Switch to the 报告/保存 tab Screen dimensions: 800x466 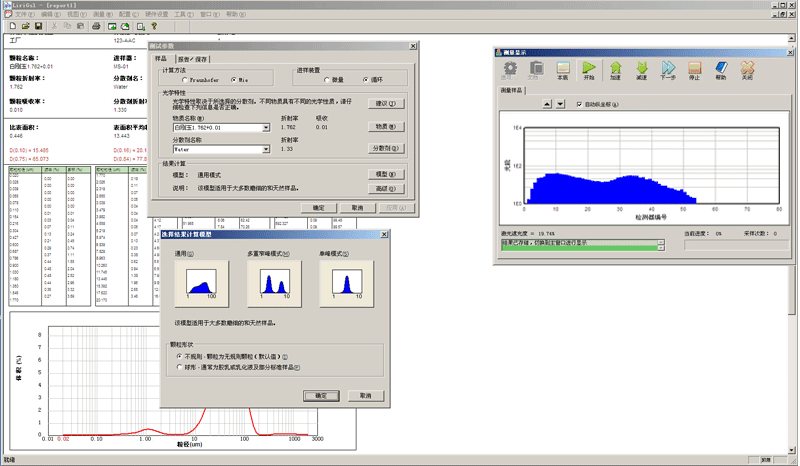pos(193,59)
